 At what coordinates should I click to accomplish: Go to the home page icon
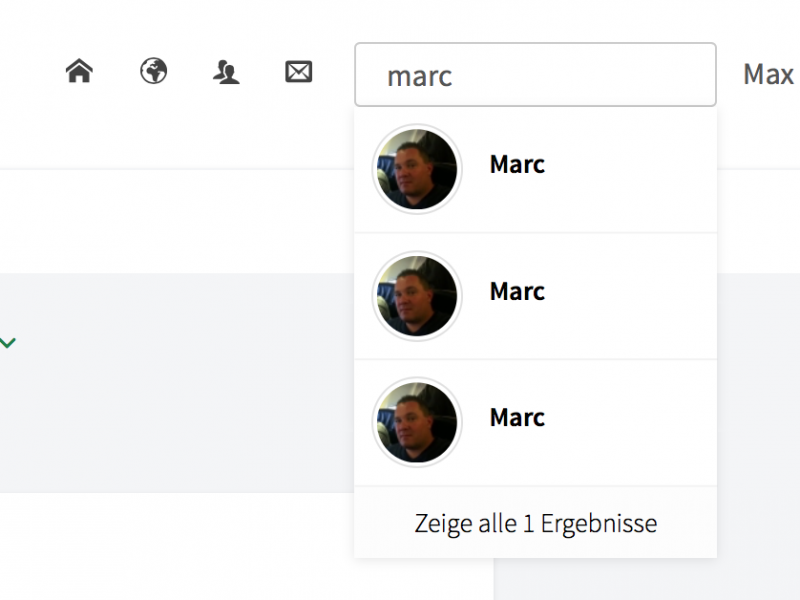coord(79,71)
